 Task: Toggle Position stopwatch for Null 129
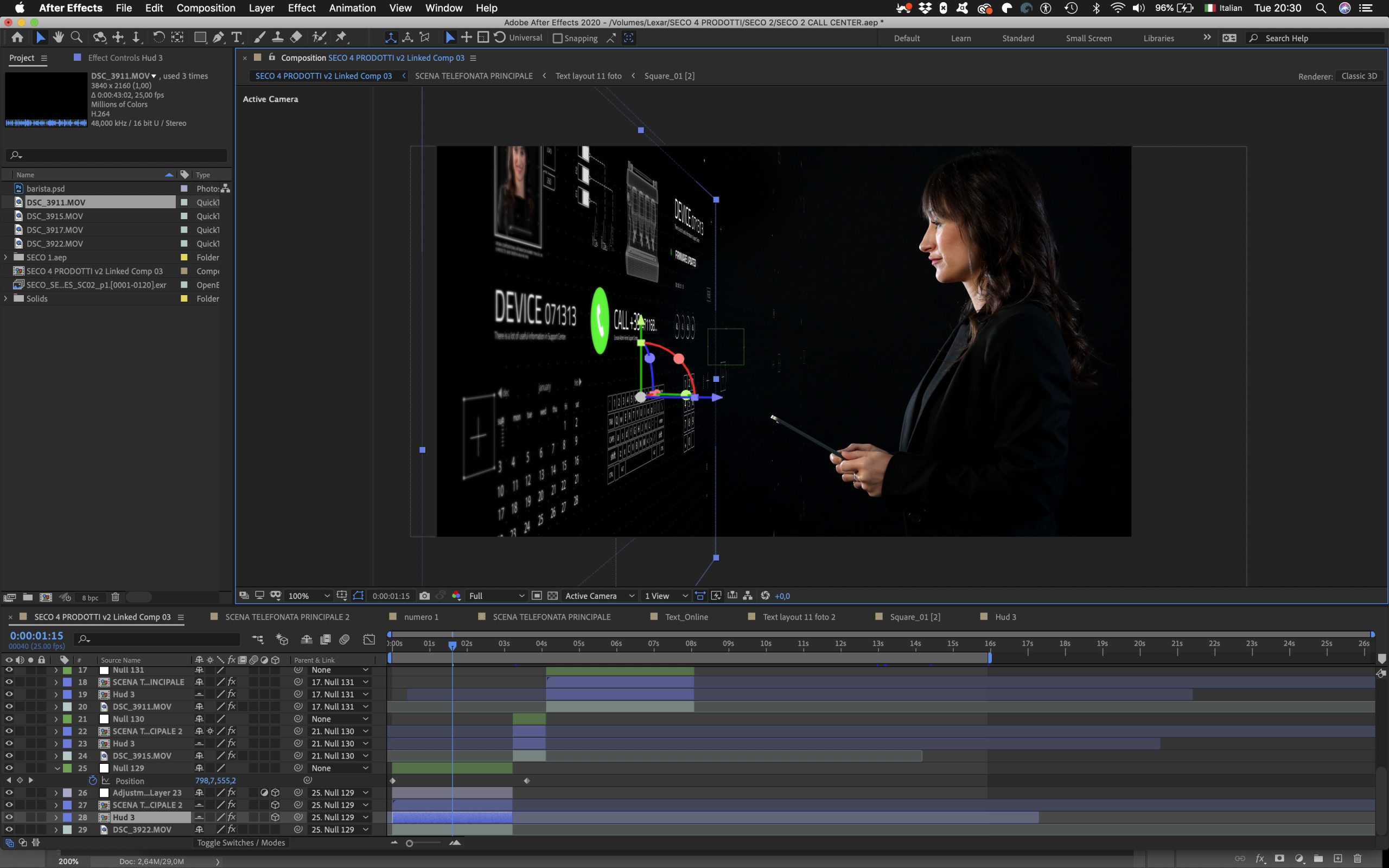tap(92, 781)
